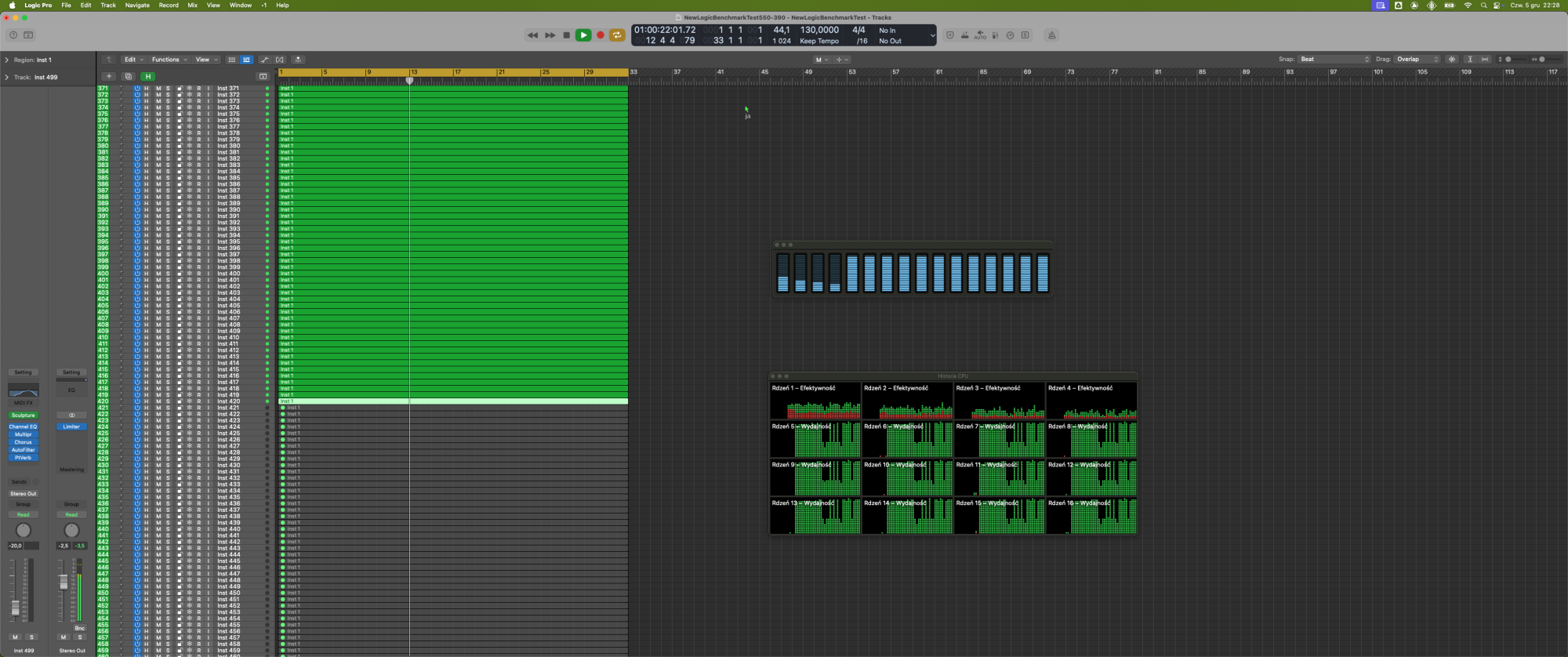Click the Solo S icon in control bar
1568x657 pixels.
click(1025, 35)
